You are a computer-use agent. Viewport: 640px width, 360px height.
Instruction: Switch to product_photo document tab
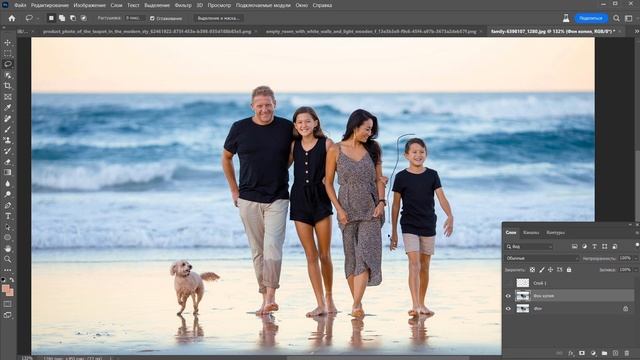pyautogui.click(x=147, y=31)
